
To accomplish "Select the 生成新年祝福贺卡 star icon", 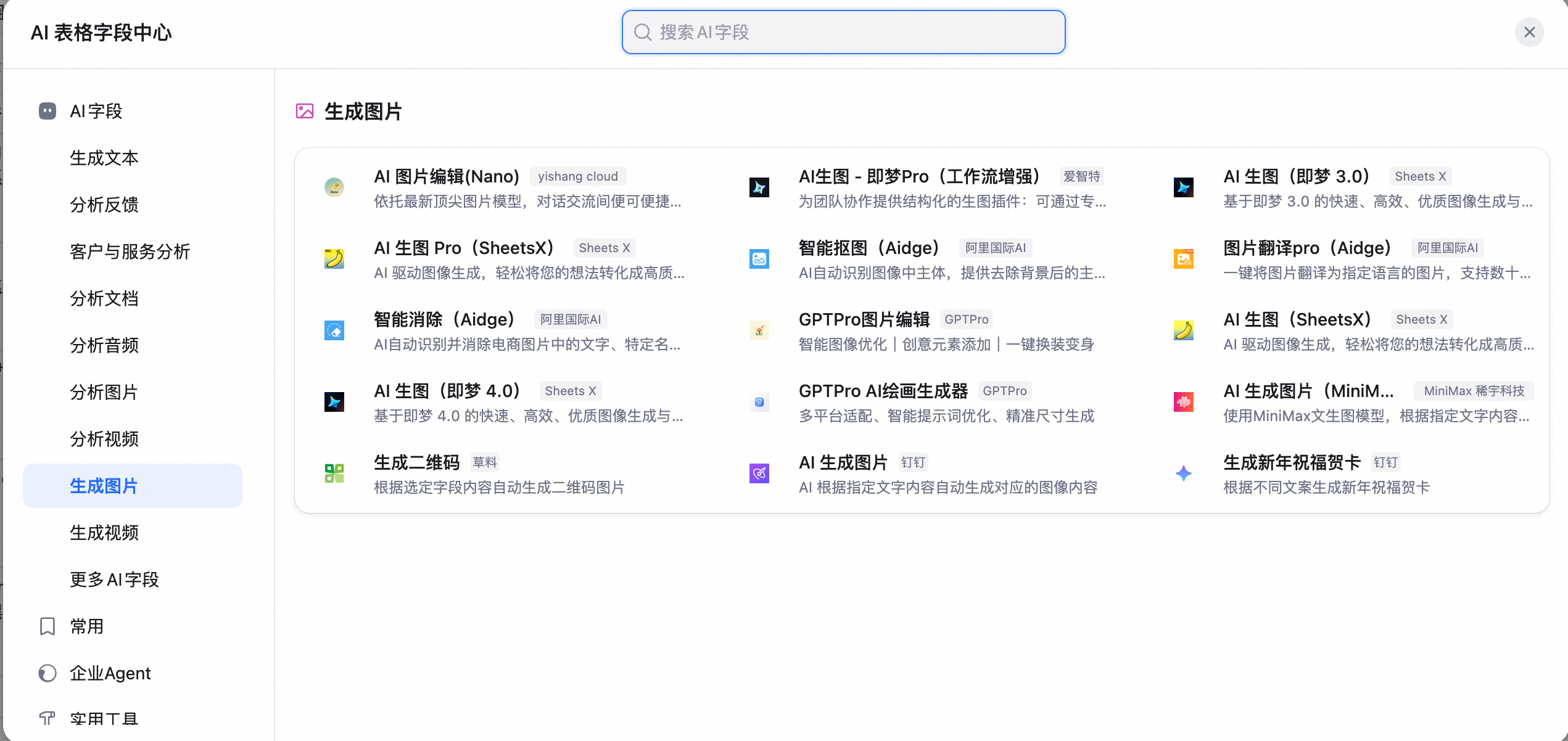I will [x=1183, y=473].
